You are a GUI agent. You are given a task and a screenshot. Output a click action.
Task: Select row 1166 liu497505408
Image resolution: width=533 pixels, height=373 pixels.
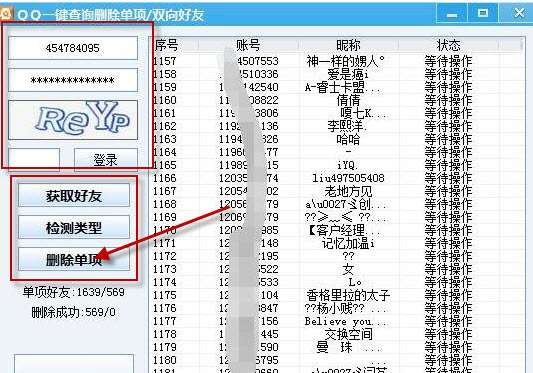click(337, 178)
